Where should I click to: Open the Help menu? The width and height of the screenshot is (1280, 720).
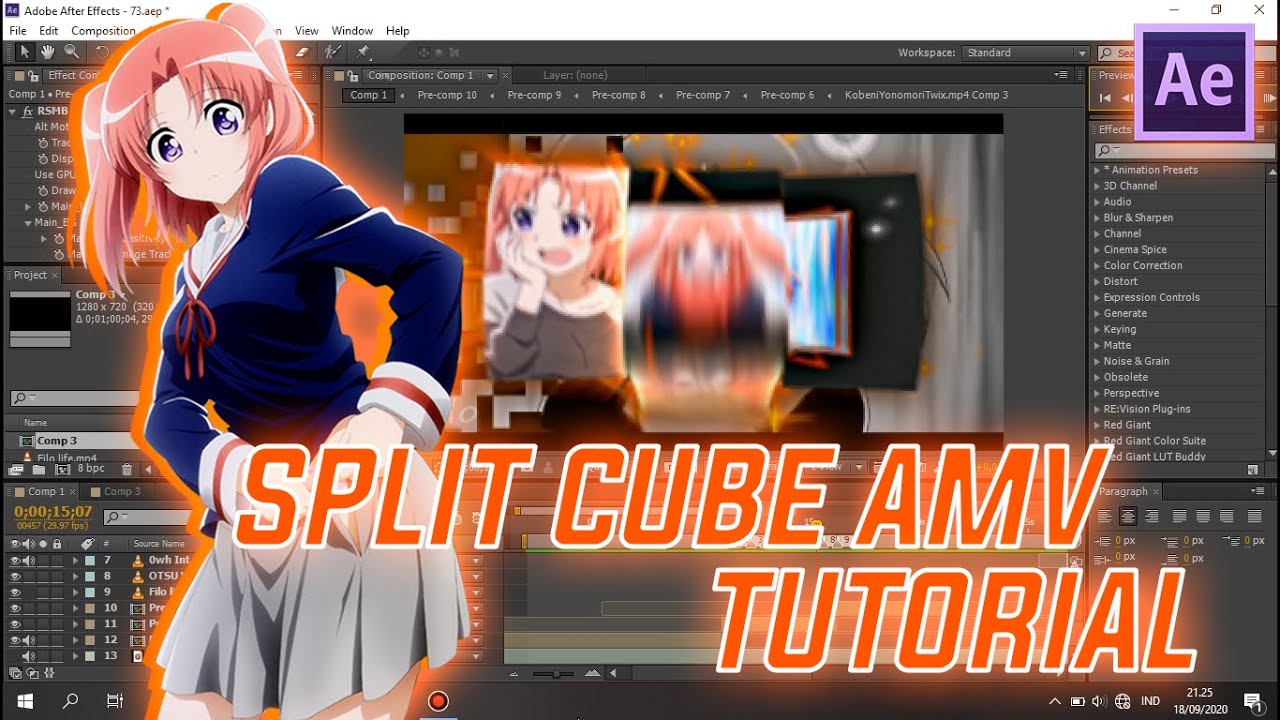398,31
